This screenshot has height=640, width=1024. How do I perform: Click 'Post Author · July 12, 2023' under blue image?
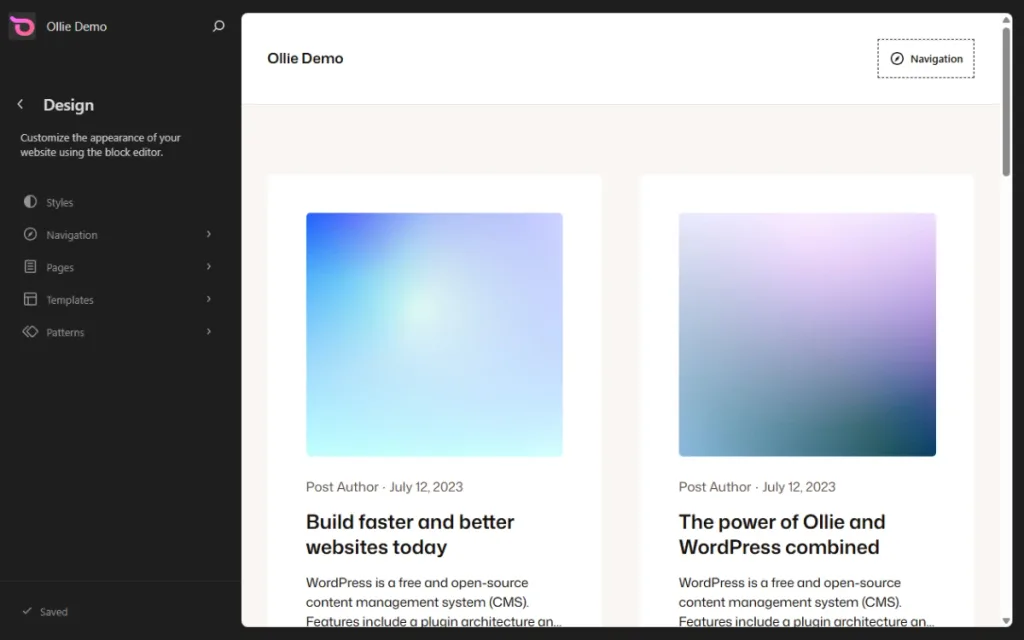tap(384, 487)
